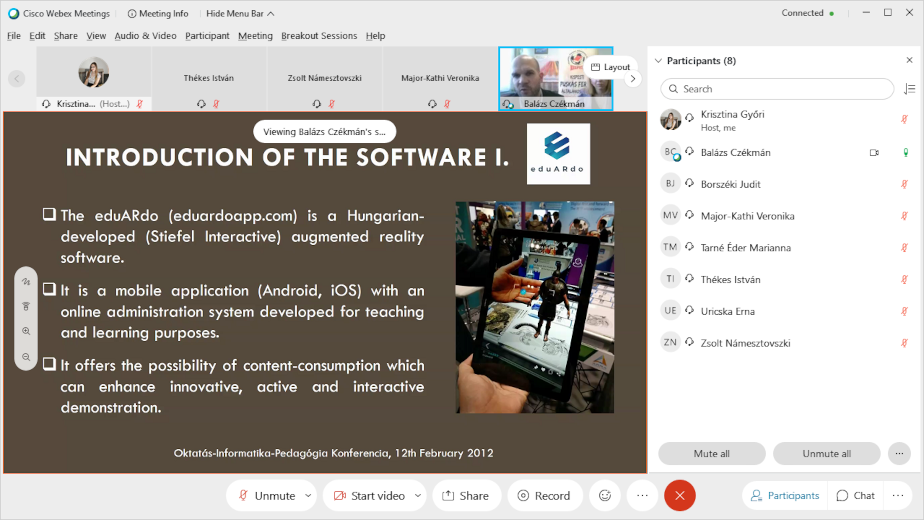Screen dimensions: 924x520
Task: Click the Share content button
Action: (466, 496)
